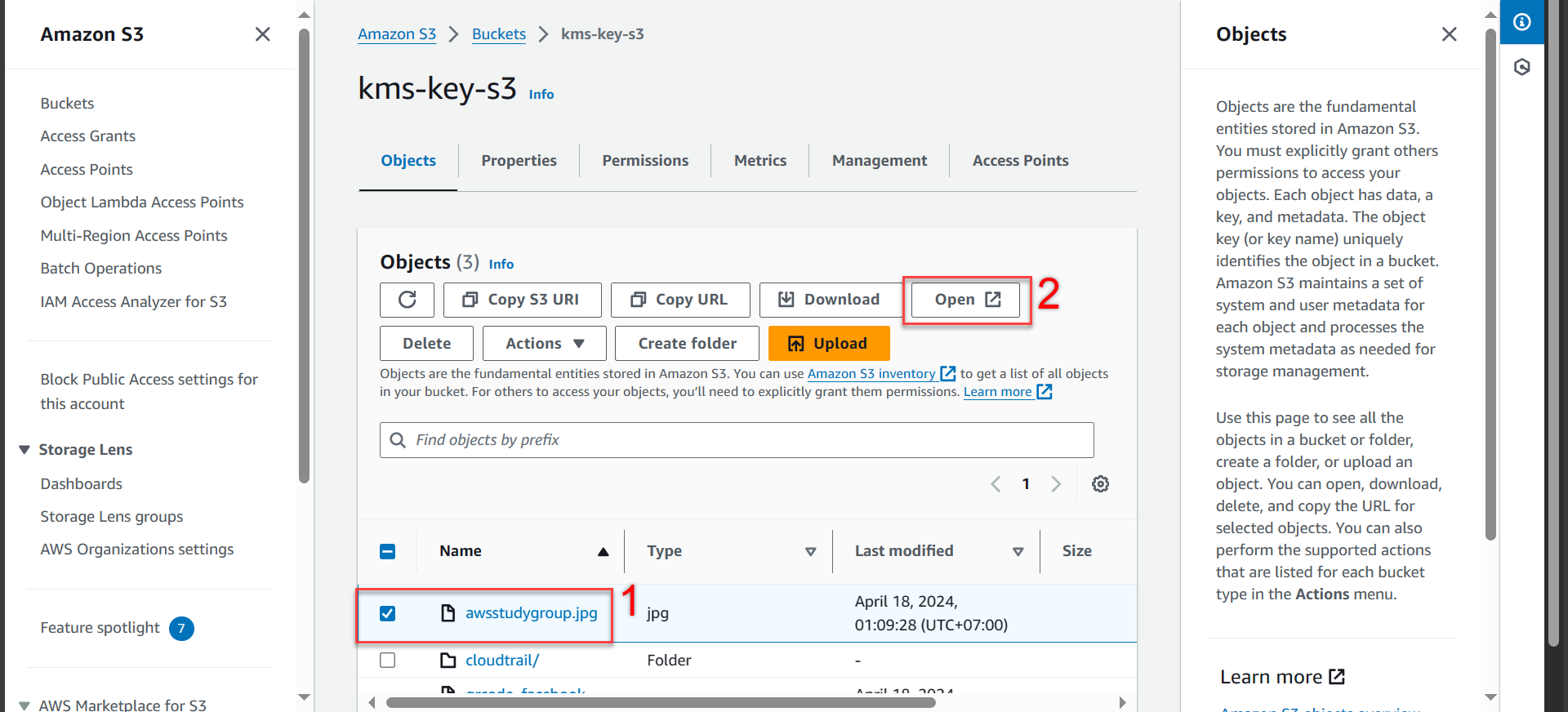The height and width of the screenshot is (712, 1568).
Task: Click the awsstudygroup.jpg file icon
Action: coord(448,612)
